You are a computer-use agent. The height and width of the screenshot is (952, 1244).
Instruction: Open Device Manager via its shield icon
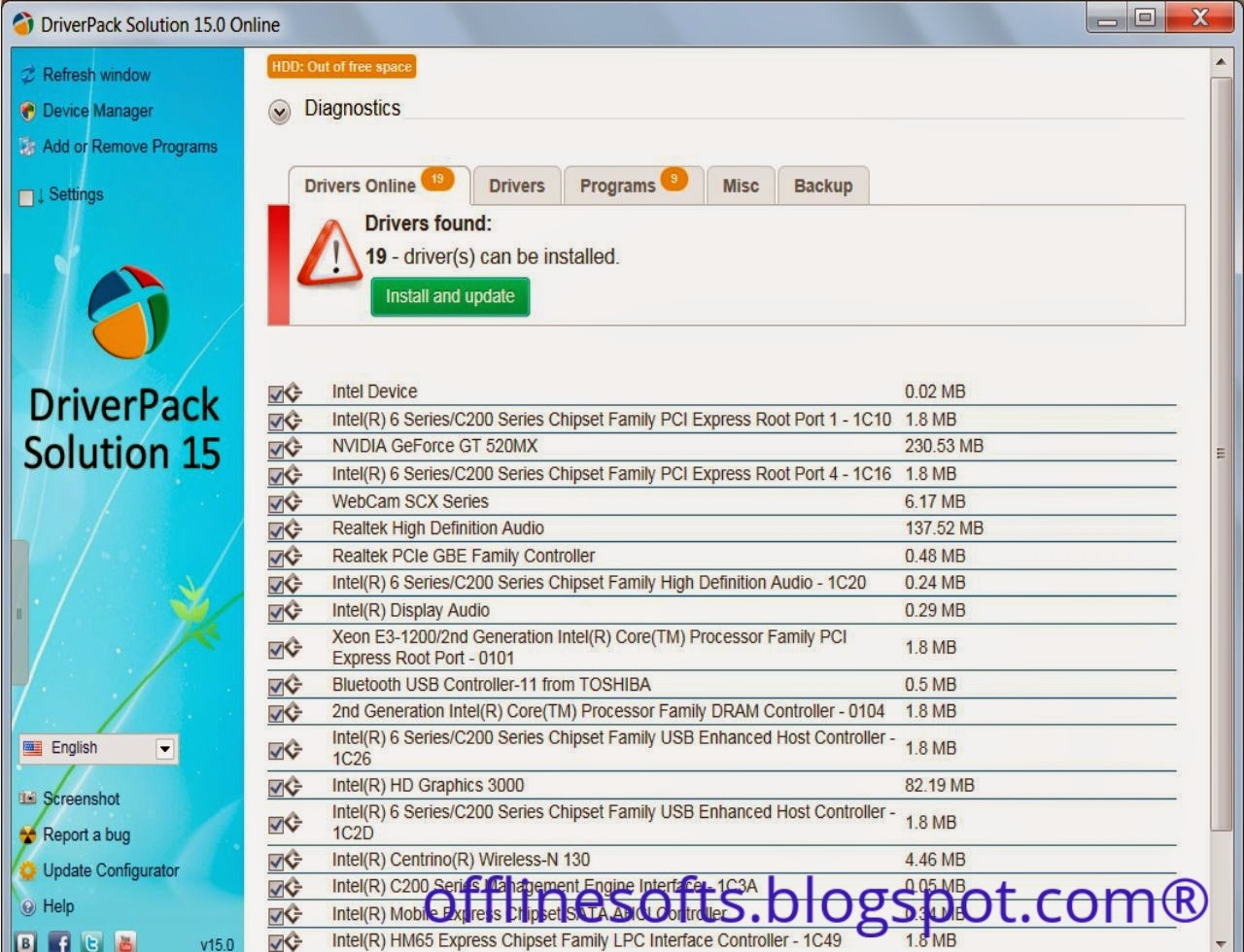(27, 111)
